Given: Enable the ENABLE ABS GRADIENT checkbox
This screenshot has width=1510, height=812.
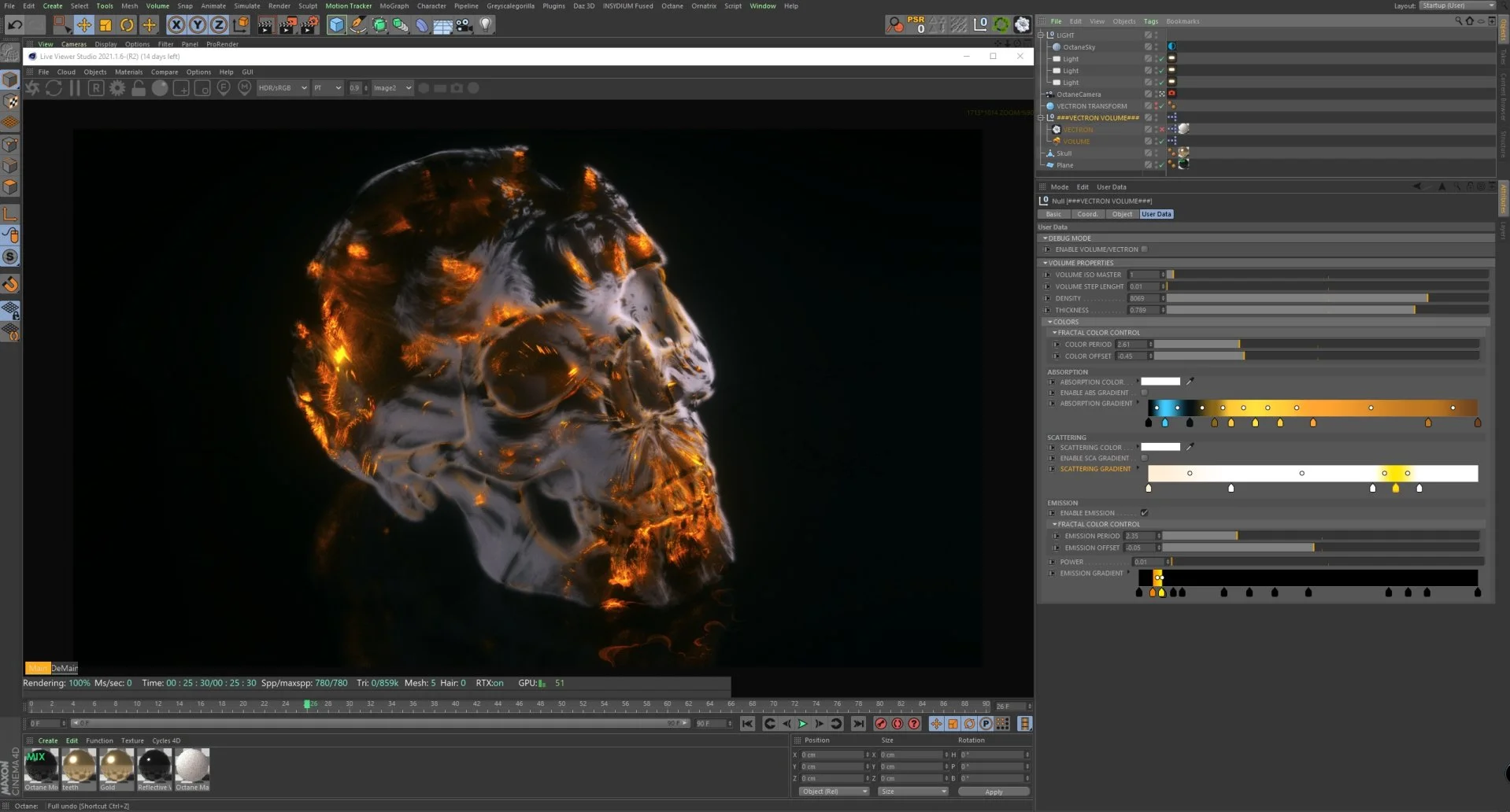Looking at the screenshot, I should coord(1145,393).
